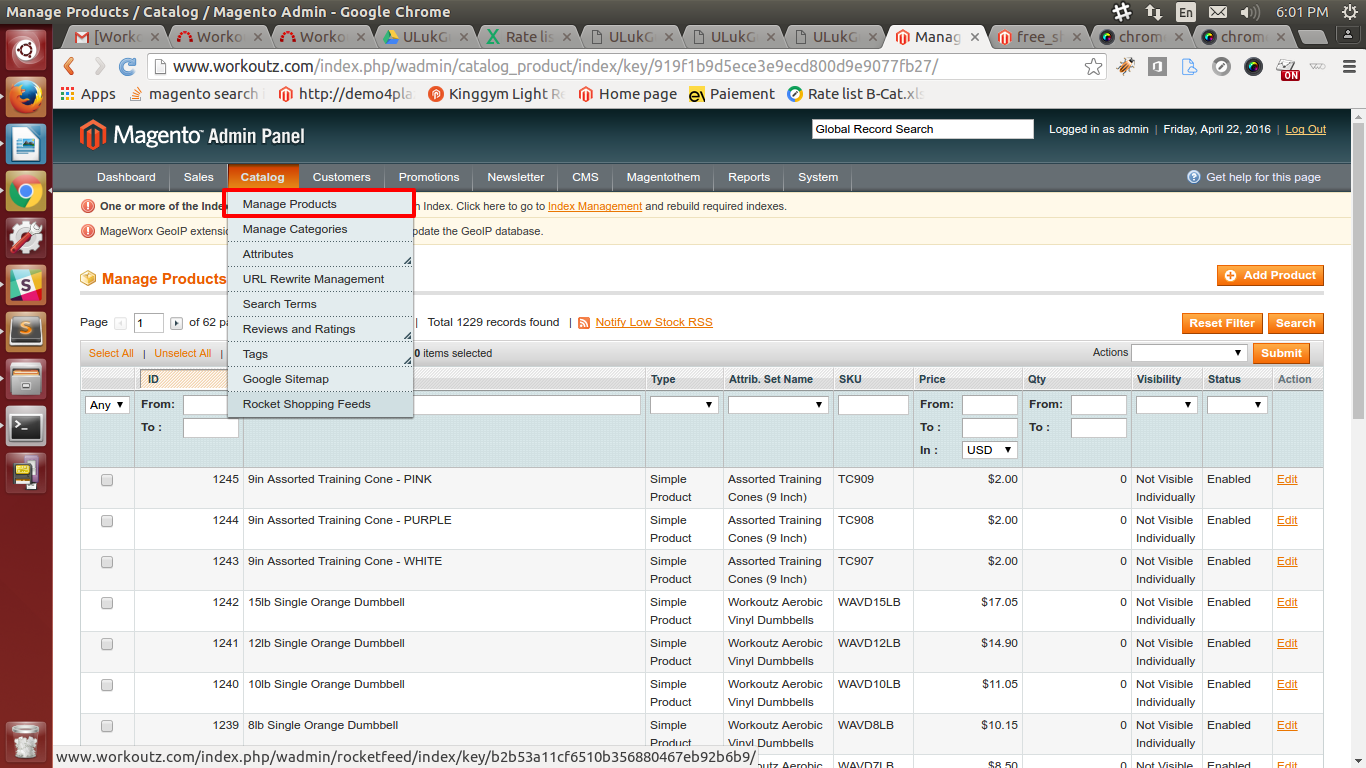Click the Magento Admin Panel logo
The width and height of the screenshot is (1366, 768).
192,135
